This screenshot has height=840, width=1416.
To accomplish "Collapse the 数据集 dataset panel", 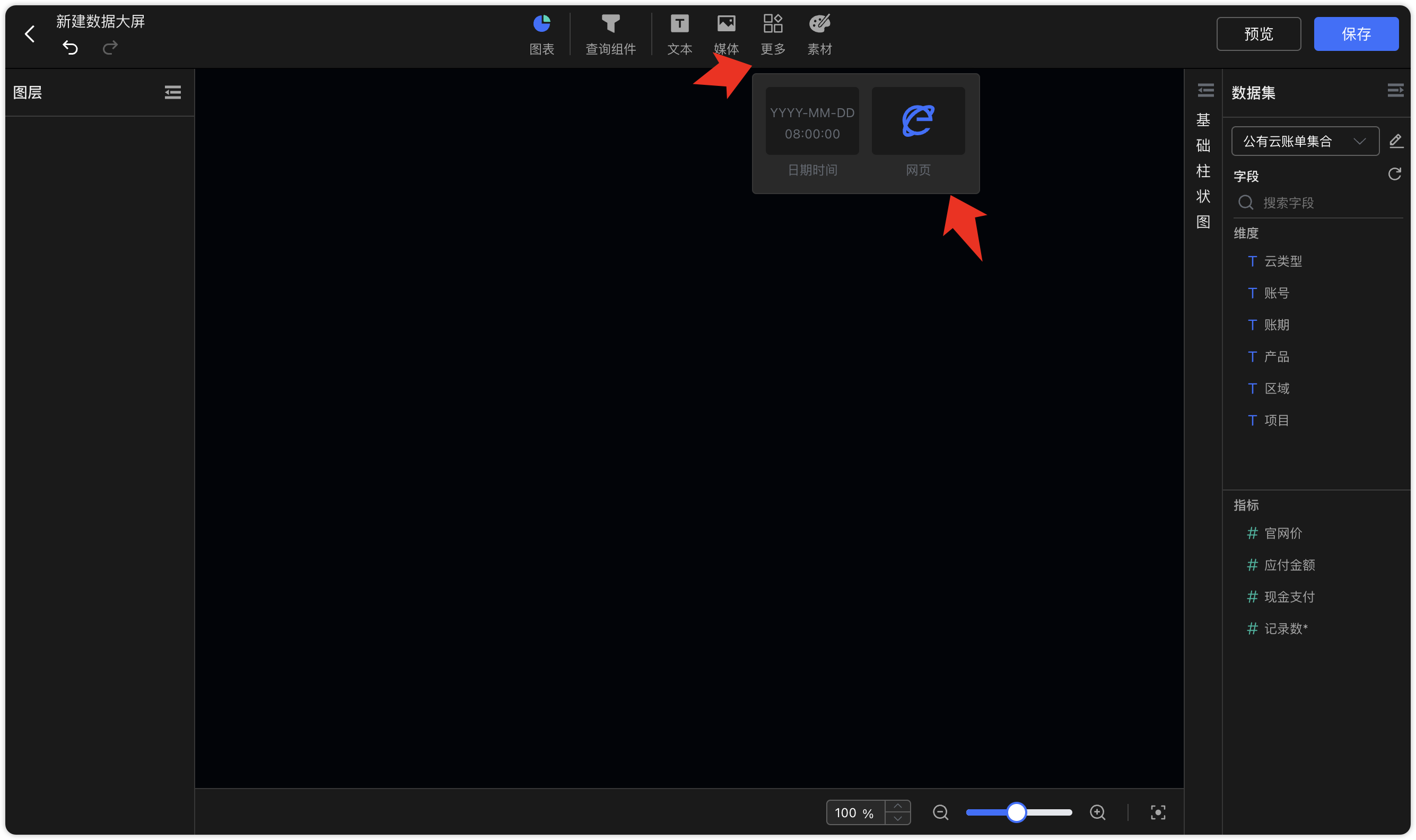I will tap(1395, 91).
